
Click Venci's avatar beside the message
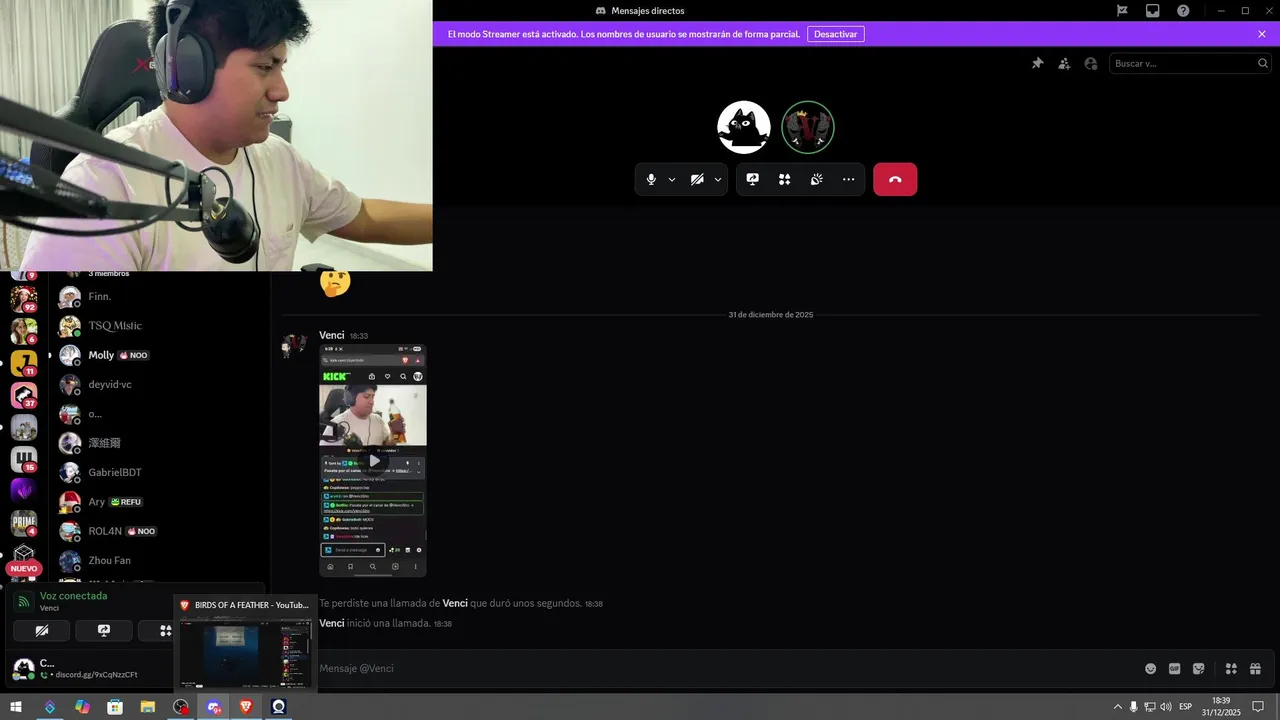tap(294, 345)
